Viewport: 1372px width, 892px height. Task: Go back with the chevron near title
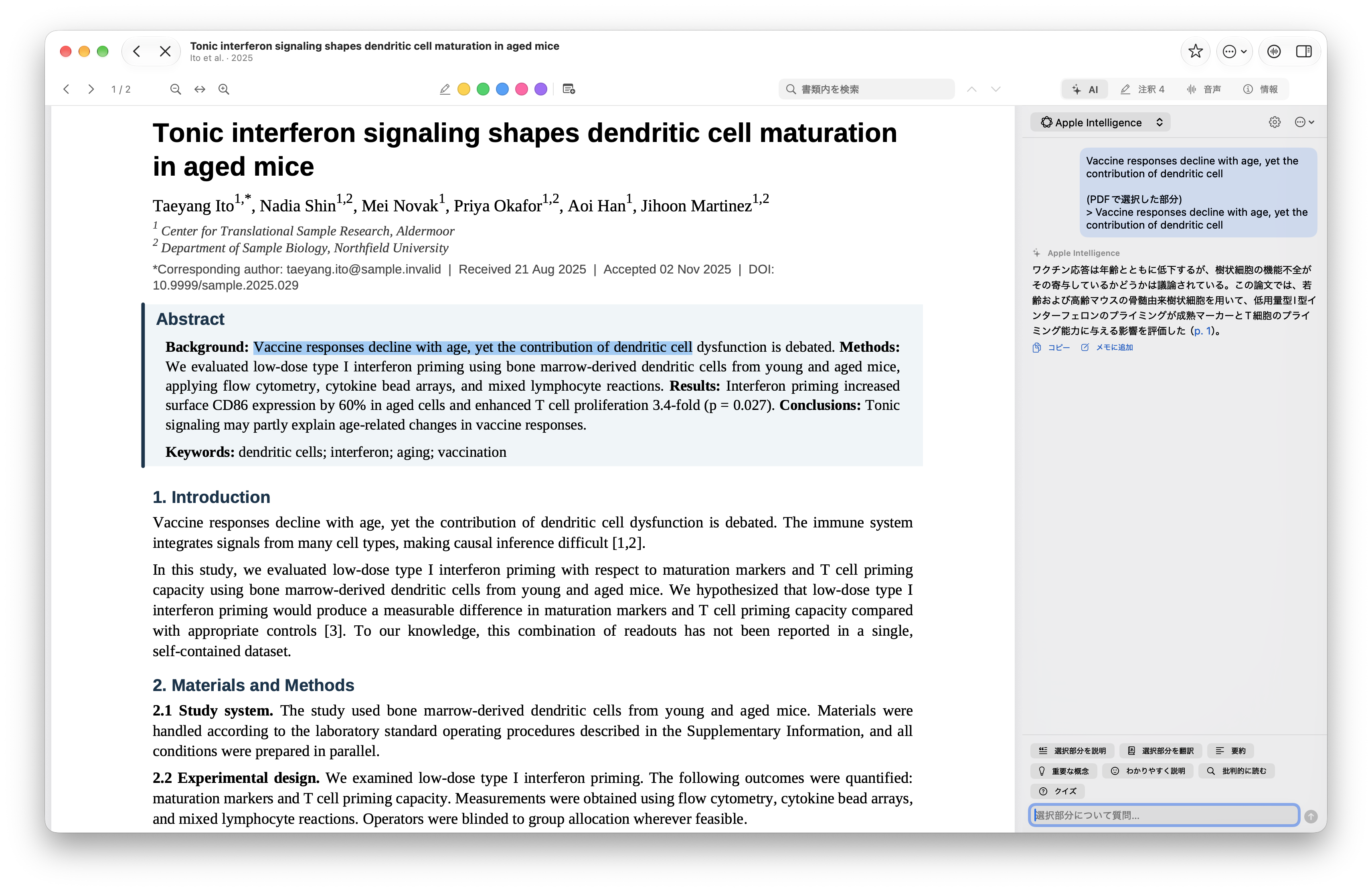coord(137,51)
